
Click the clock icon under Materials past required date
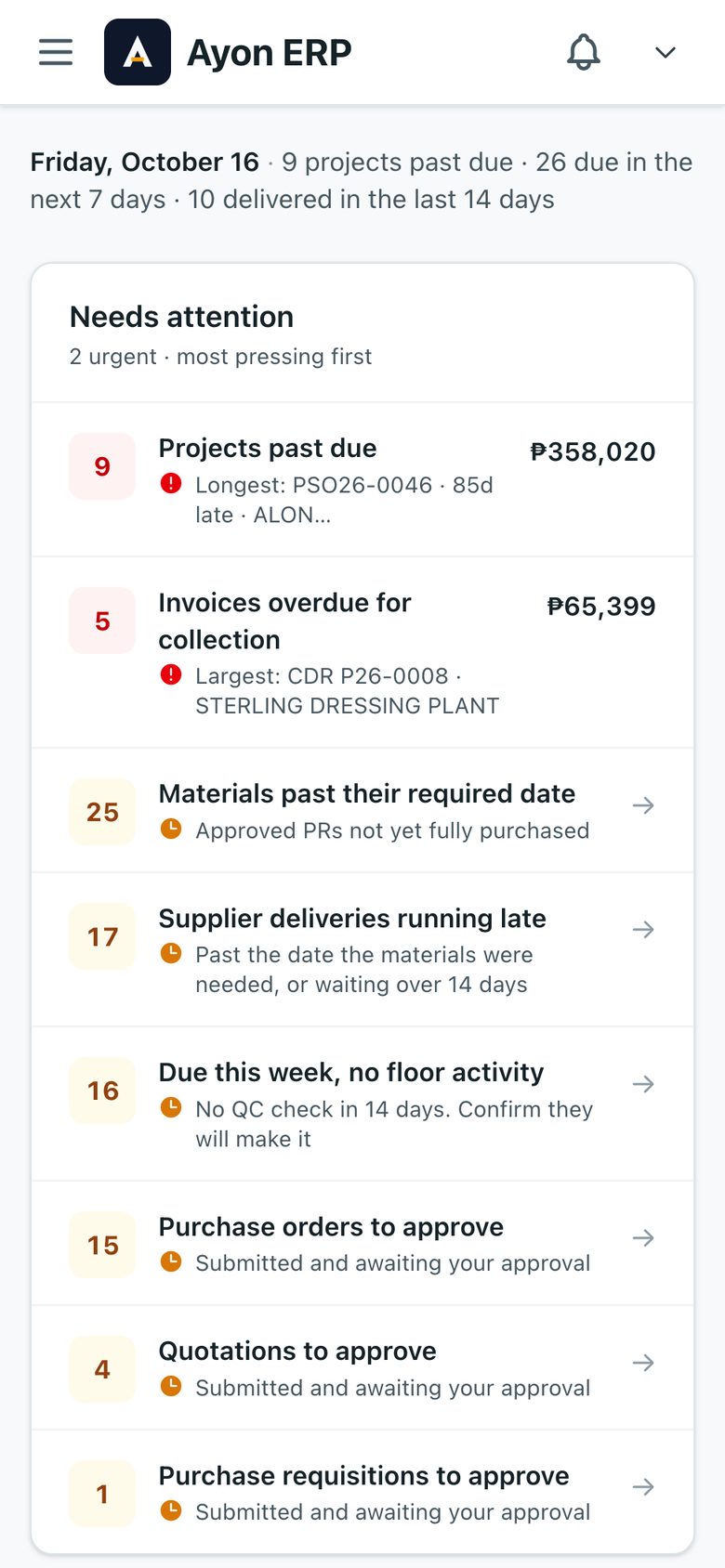(x=171, y=829)
